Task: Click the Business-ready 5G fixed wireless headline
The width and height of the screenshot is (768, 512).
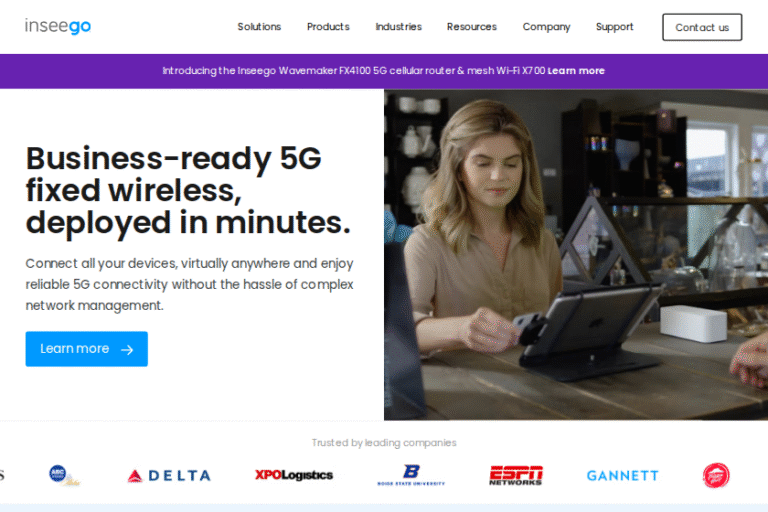Action: [188, 190]
